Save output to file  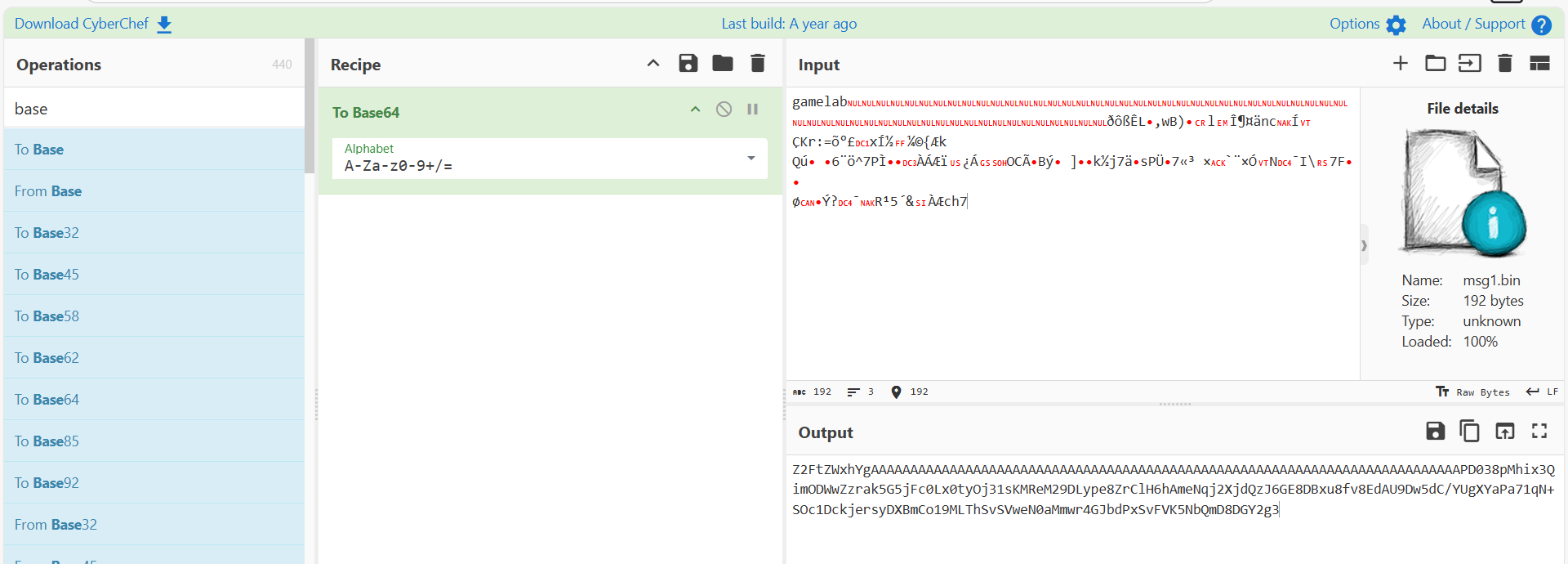click(1435, 431)
